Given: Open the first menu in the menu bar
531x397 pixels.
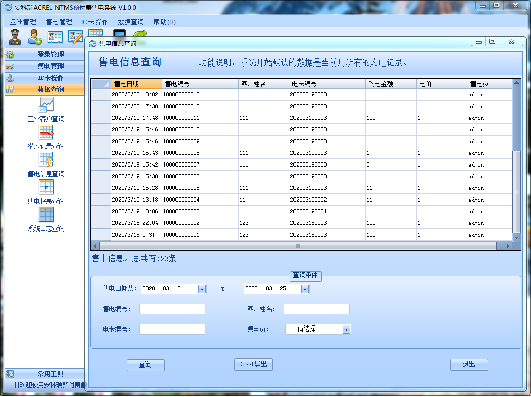Looking at the screenshot, I should [x=23, y=22].
